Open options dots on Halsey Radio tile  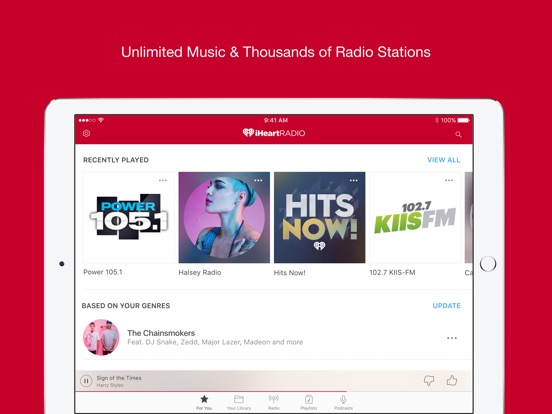coord(258,180)
